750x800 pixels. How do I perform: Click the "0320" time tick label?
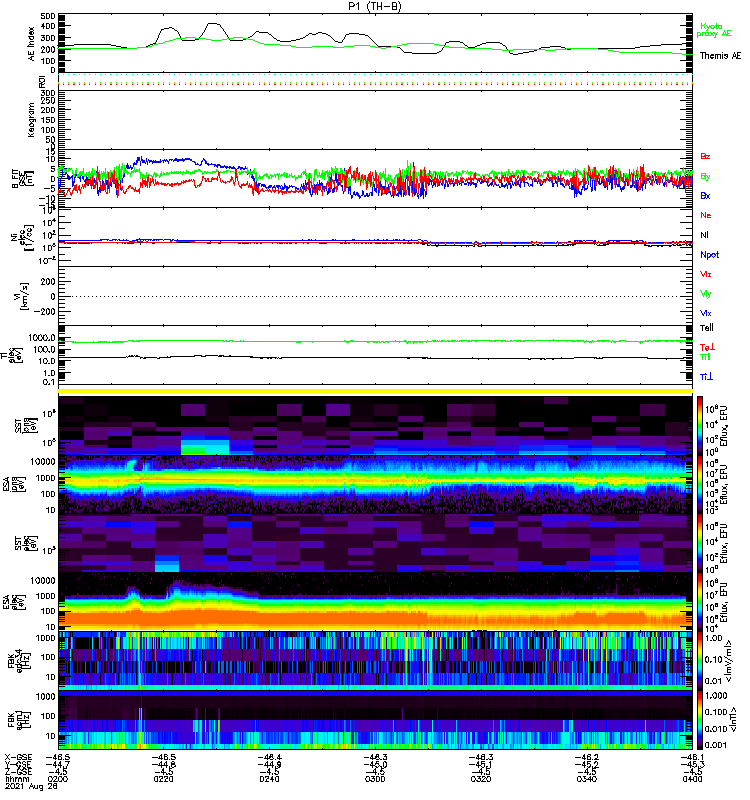[x=481, y=780]
